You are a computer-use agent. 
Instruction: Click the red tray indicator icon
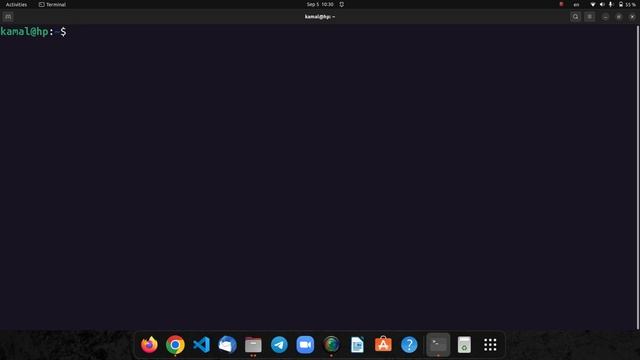tap(562, 4)
